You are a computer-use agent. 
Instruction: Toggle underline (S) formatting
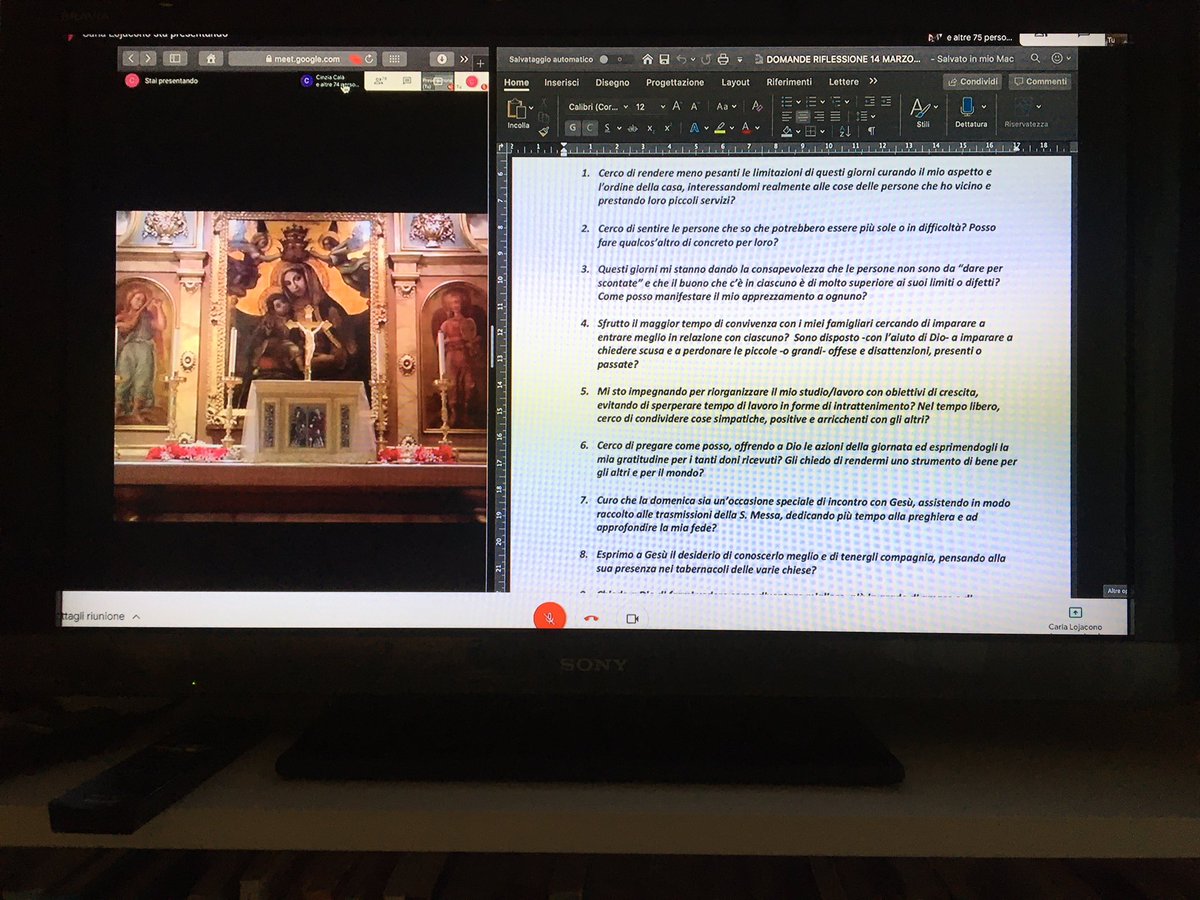[x=607, y=128]
